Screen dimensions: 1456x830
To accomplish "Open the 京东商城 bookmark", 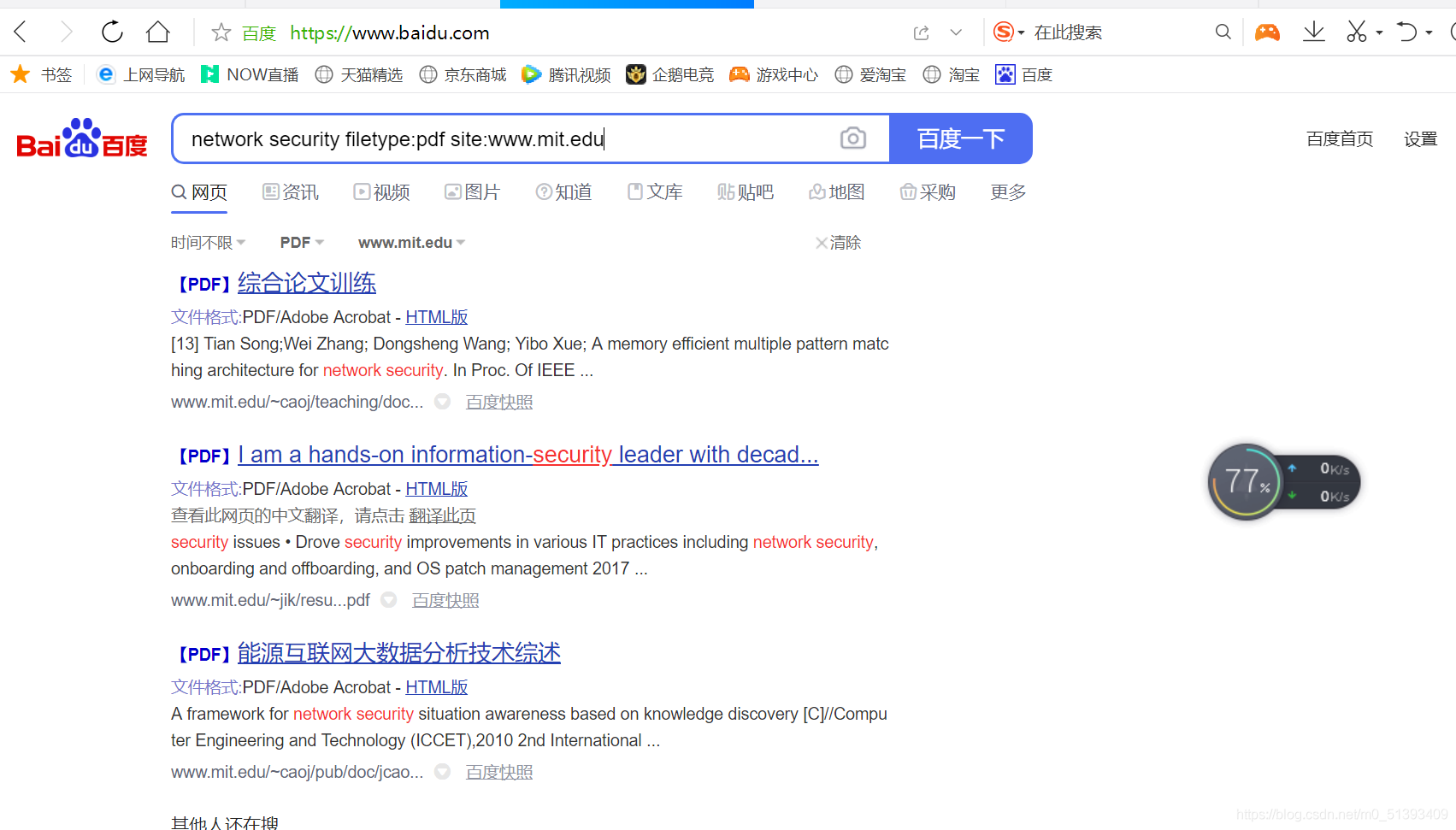I will coord(463,75).
